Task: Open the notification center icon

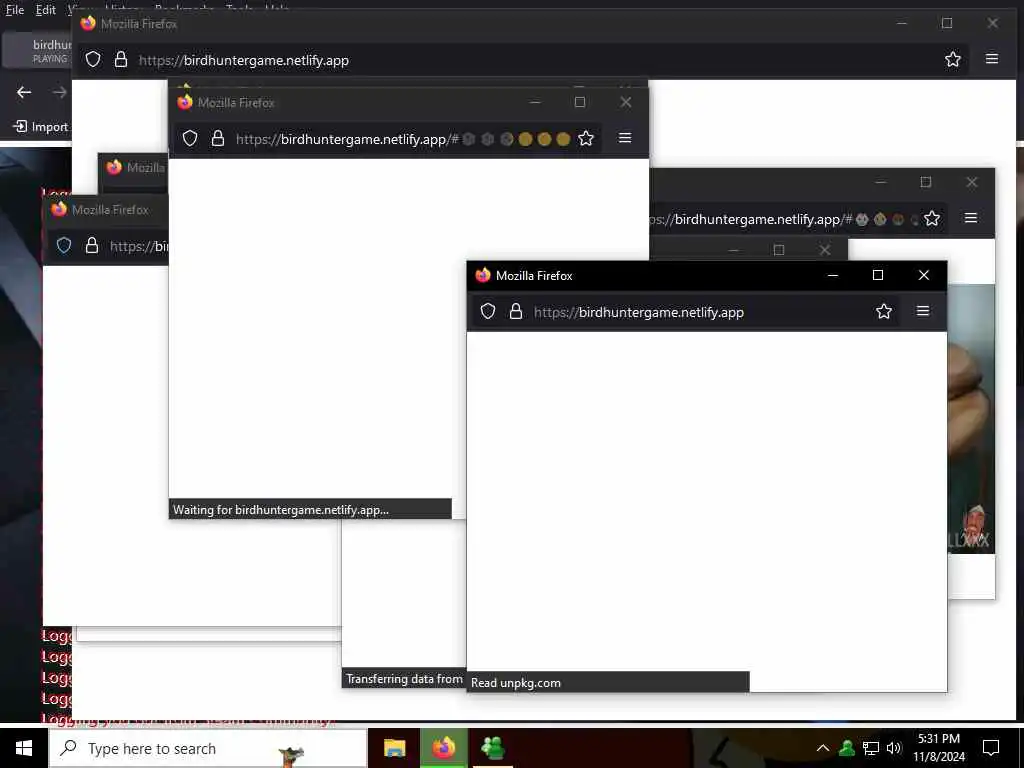Action: (991, 748)
